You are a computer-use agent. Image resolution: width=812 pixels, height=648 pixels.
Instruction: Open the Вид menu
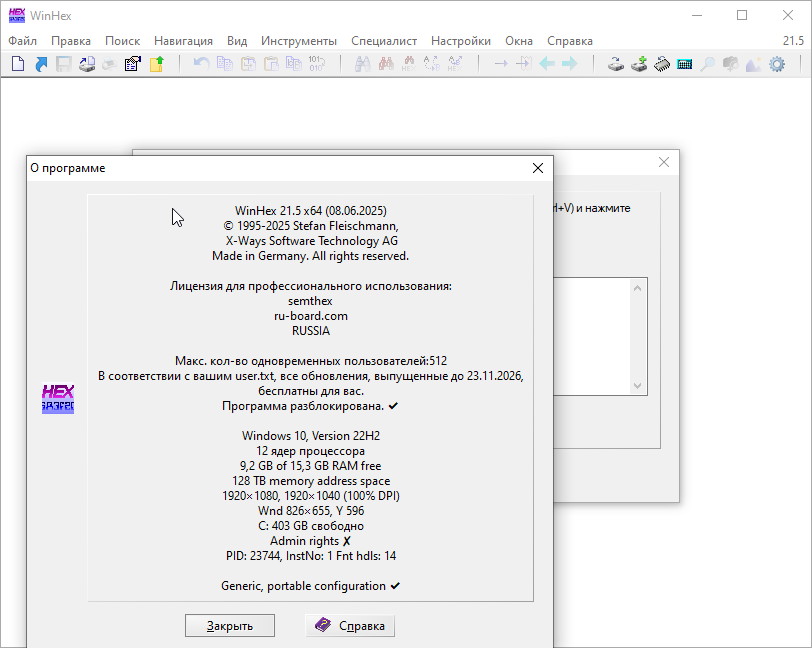pyautogui.click(x=237, y=41)
